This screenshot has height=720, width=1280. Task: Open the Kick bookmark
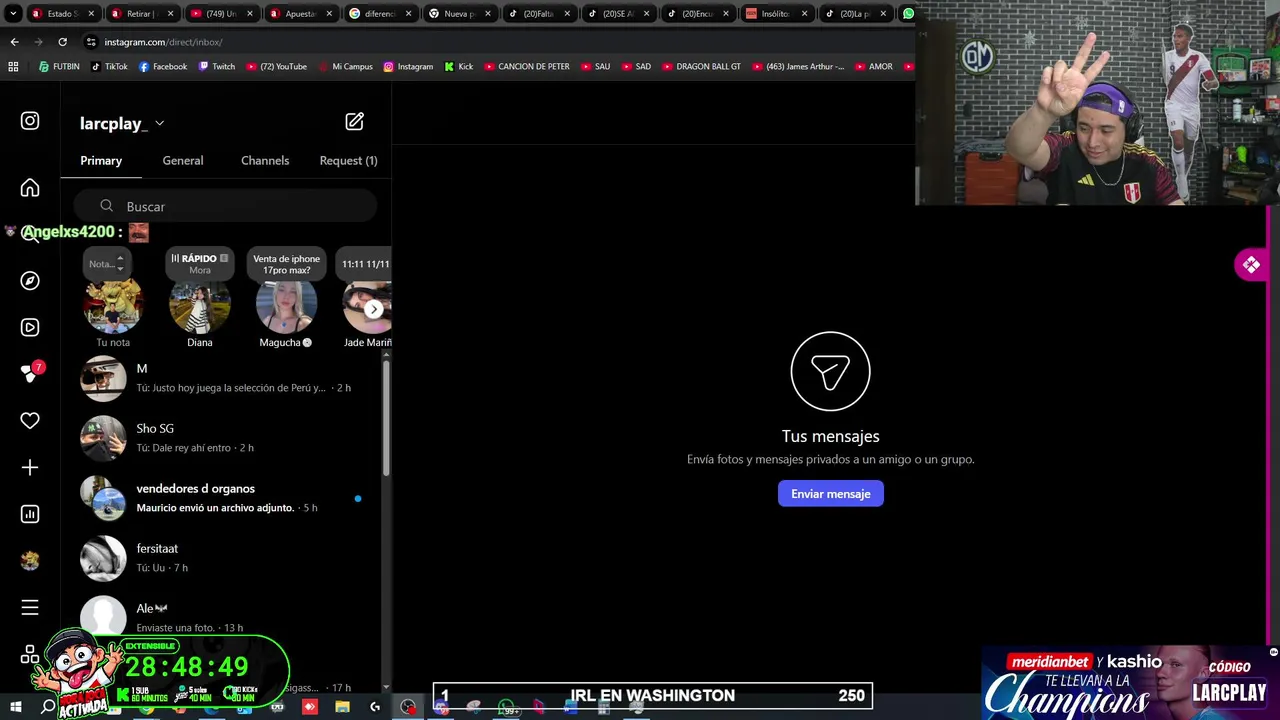click(458, 67)
